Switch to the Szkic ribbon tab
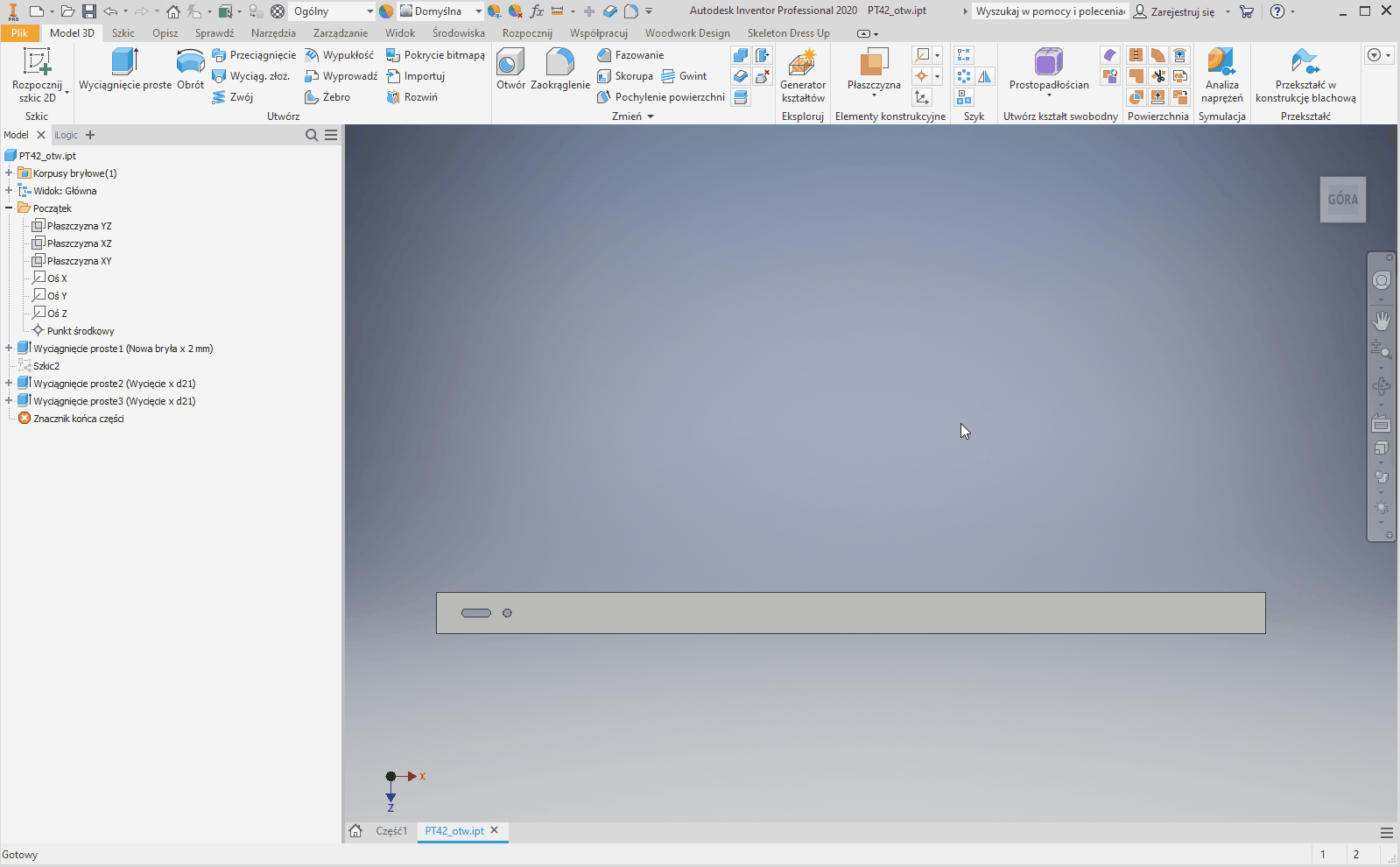This screenshot has height=867, width=1400. (123, 33)
